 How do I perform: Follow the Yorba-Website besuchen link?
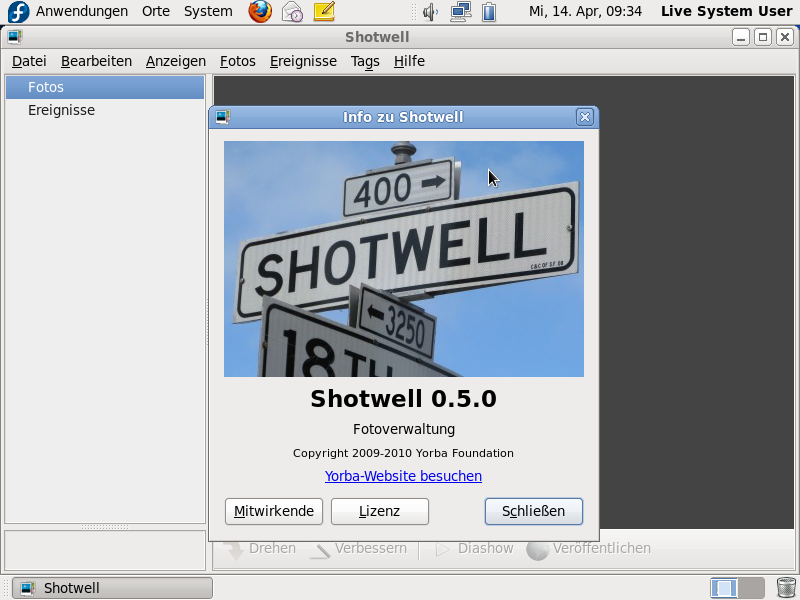(404, 476)
